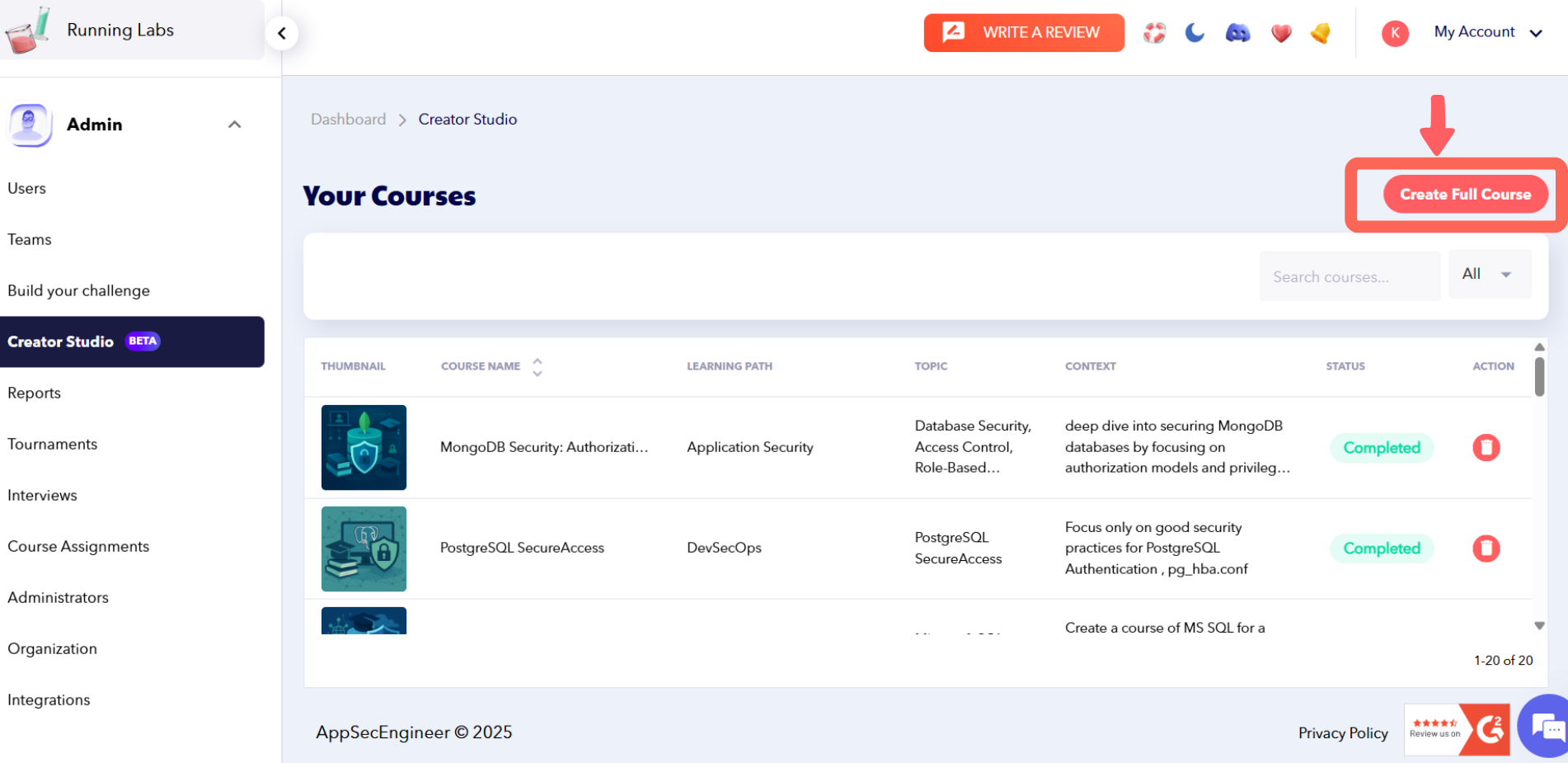Collapse the Admin menu section
This screenshot has width=1568, height=763.
pos(235,125)
